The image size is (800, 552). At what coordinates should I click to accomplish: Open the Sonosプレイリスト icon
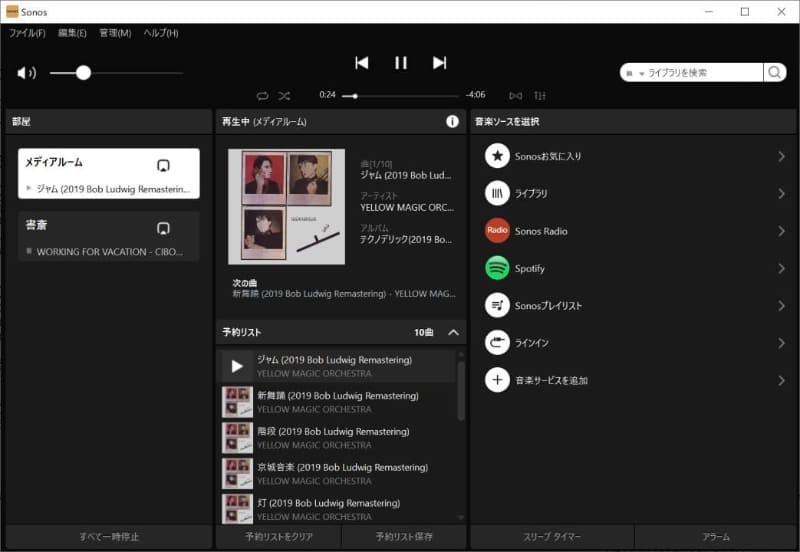(x=497, y=305)
